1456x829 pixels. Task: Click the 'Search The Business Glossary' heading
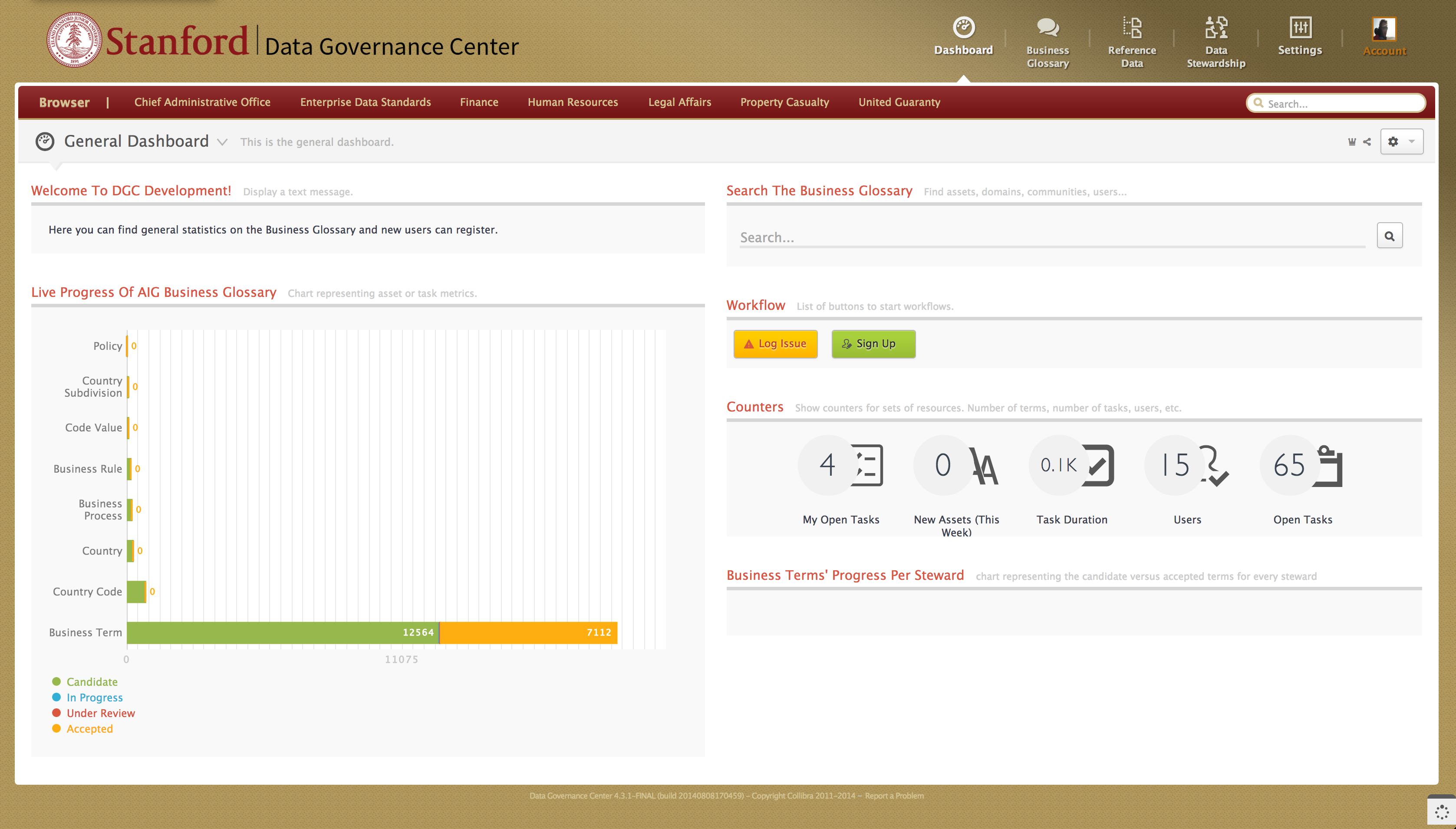(819, 191)
